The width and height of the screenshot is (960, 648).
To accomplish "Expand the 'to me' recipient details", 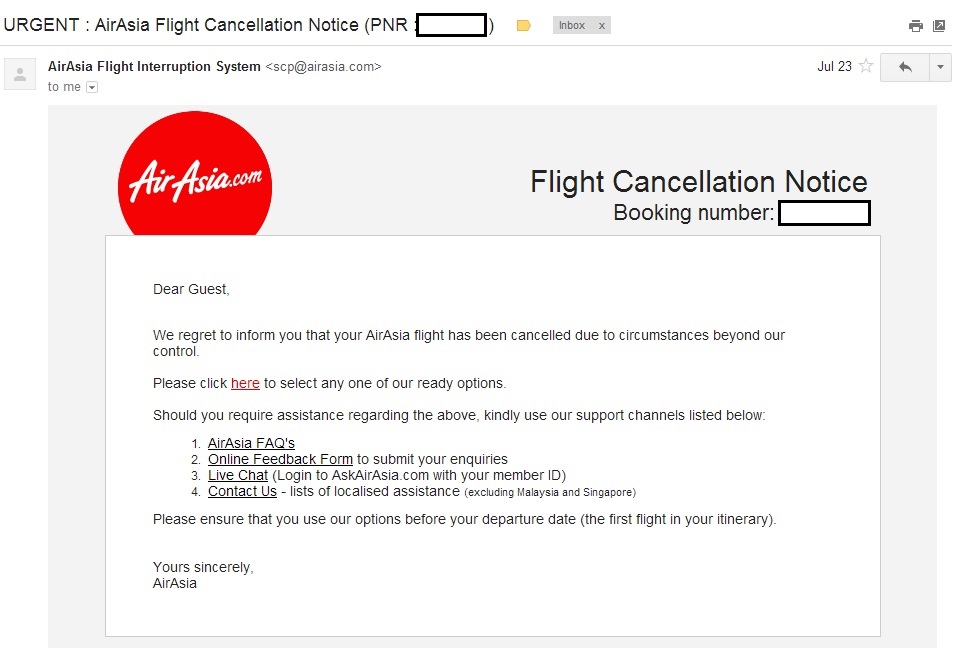I will [x=92, y=87].
